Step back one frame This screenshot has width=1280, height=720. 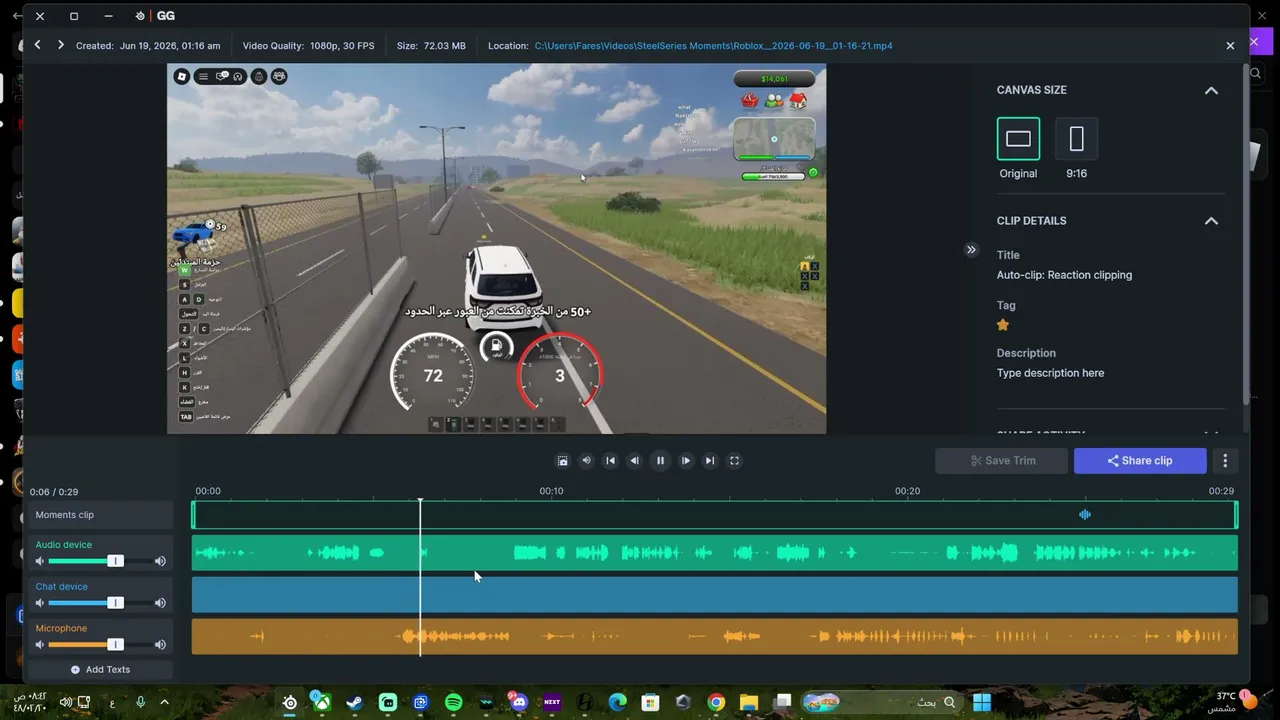tap(634, 461)
